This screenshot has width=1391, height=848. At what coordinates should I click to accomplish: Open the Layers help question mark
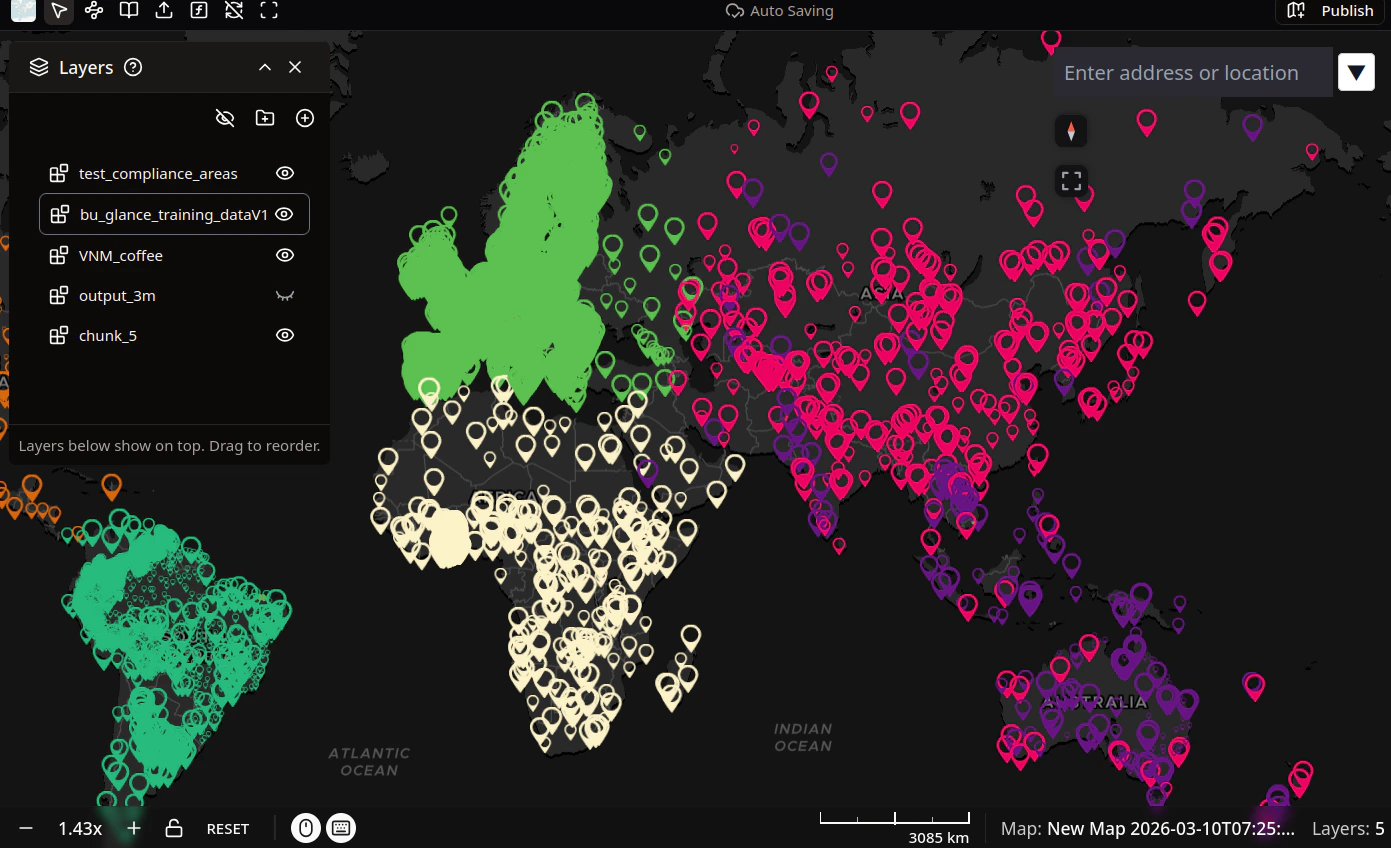tap(133, 67)
